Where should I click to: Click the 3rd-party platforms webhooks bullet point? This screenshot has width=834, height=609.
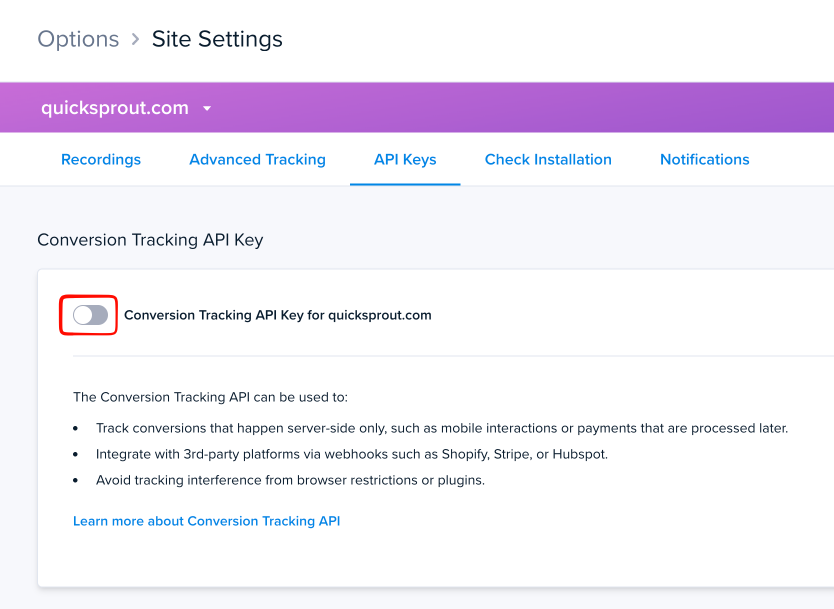352,454
